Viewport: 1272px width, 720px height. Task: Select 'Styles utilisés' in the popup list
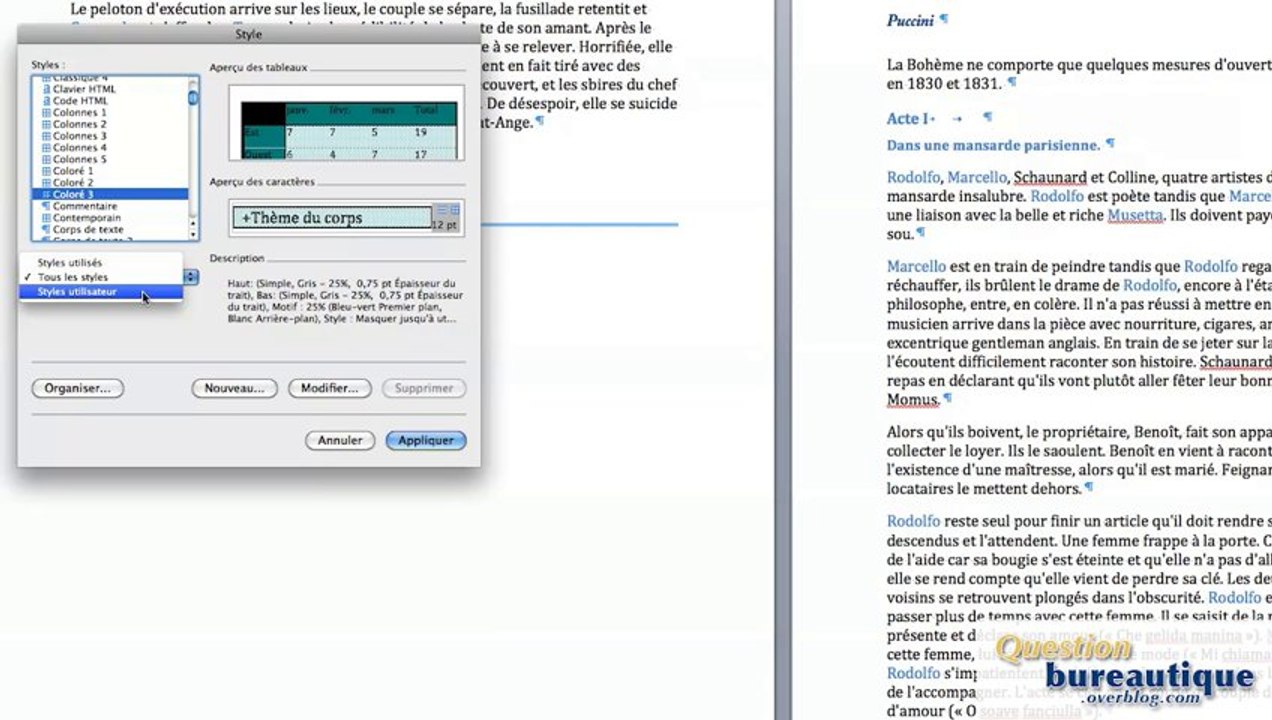101,263
